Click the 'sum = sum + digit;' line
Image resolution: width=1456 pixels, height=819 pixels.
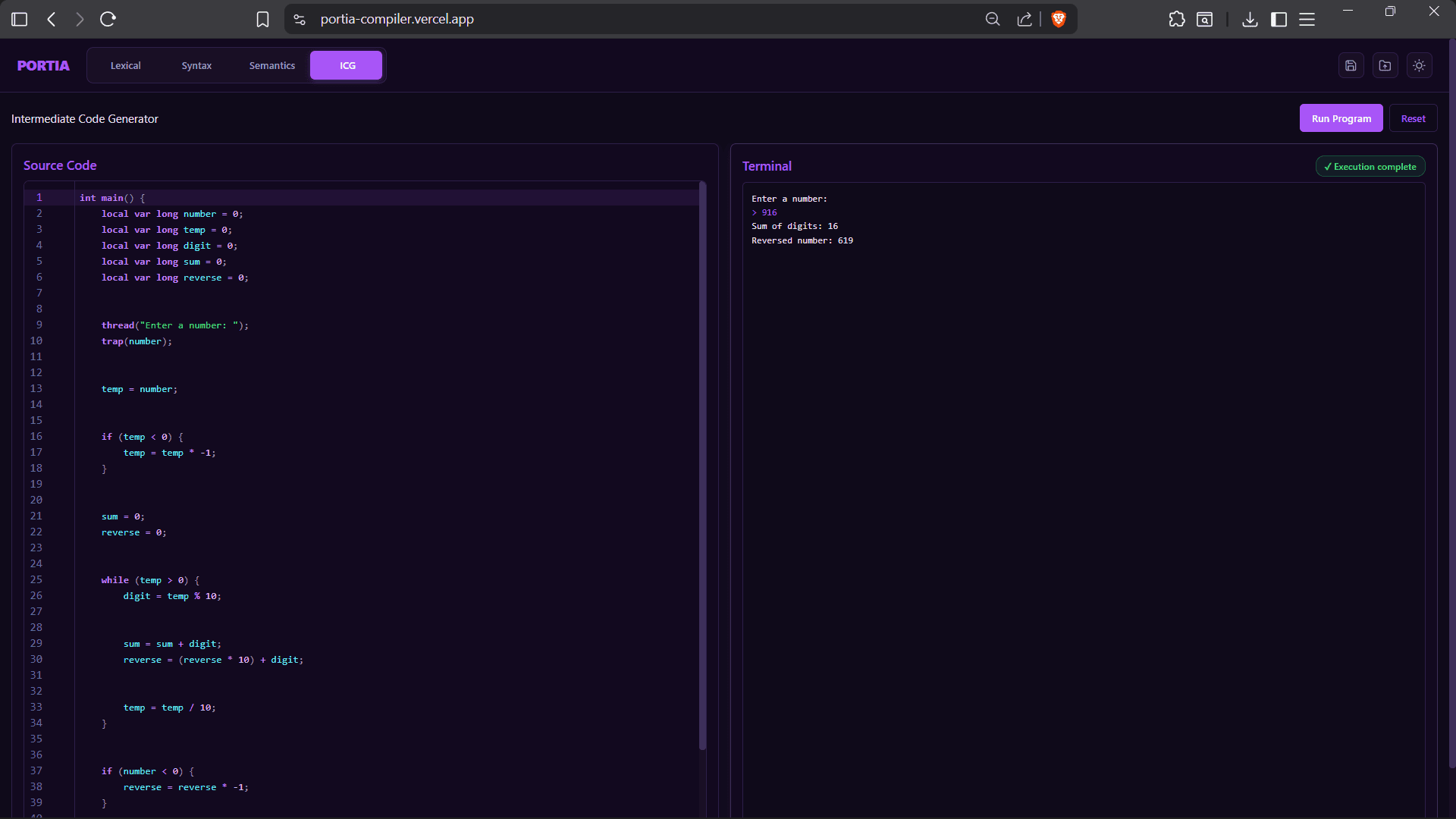click(172, 644)
